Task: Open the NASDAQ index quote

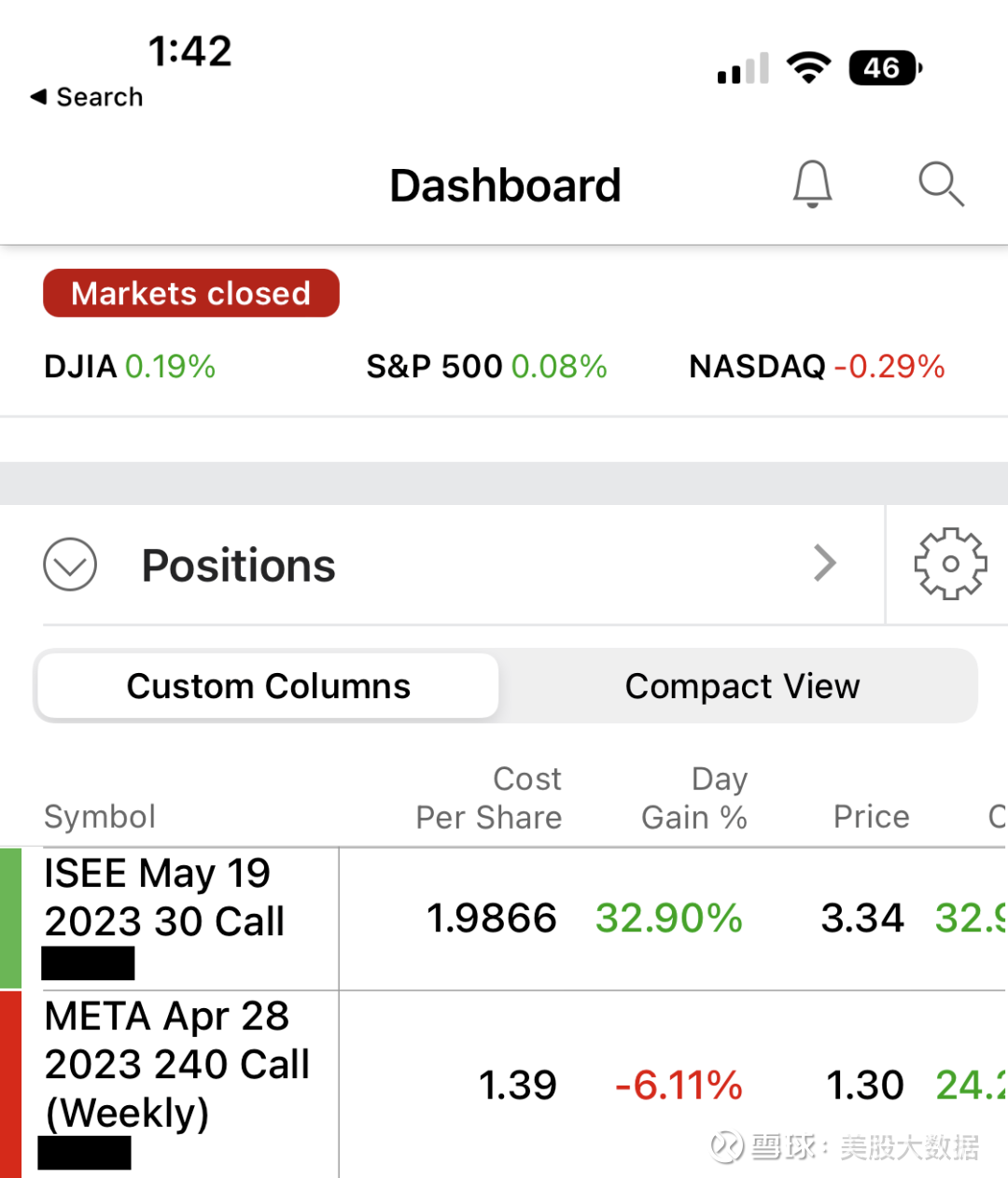Action: [817, 367]
